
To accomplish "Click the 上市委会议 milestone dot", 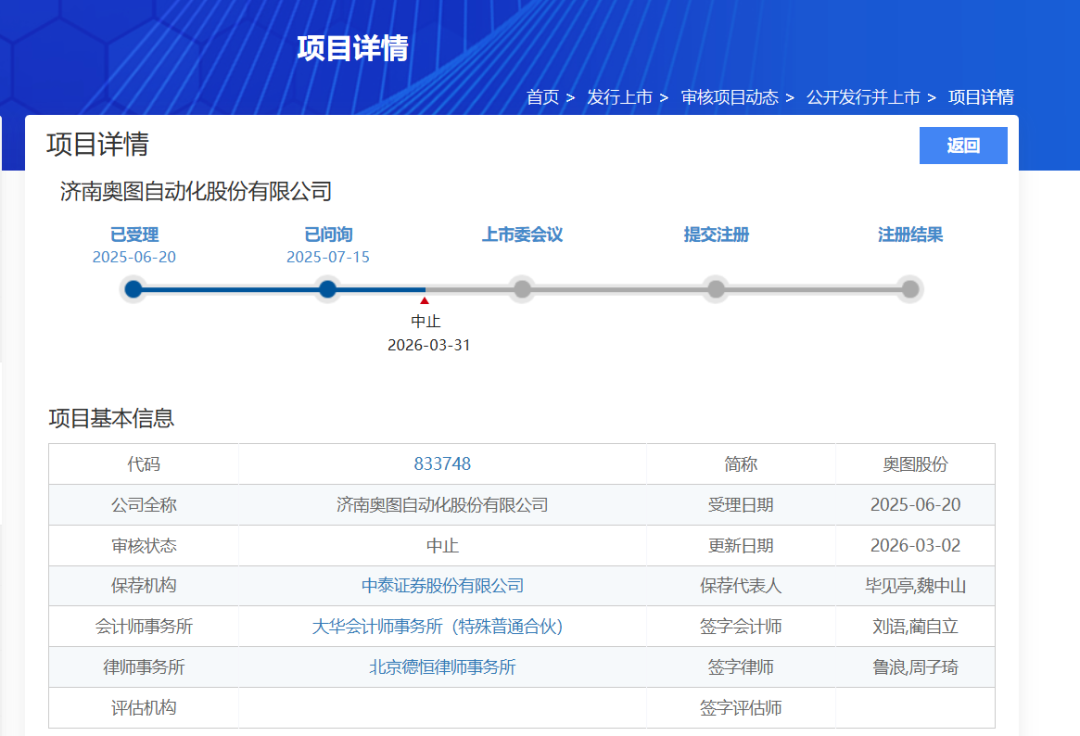I will 522,289.
